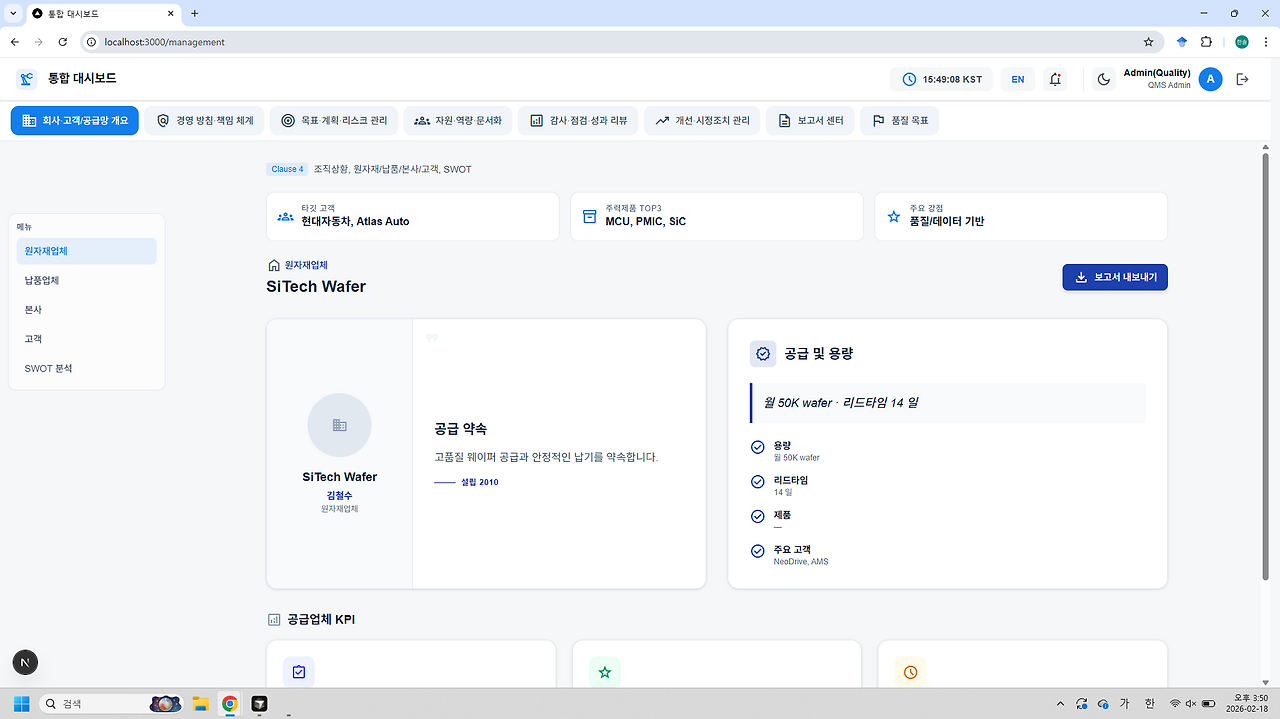
Task: Select 납품업체 in side menu
Action: click(87, 280)
